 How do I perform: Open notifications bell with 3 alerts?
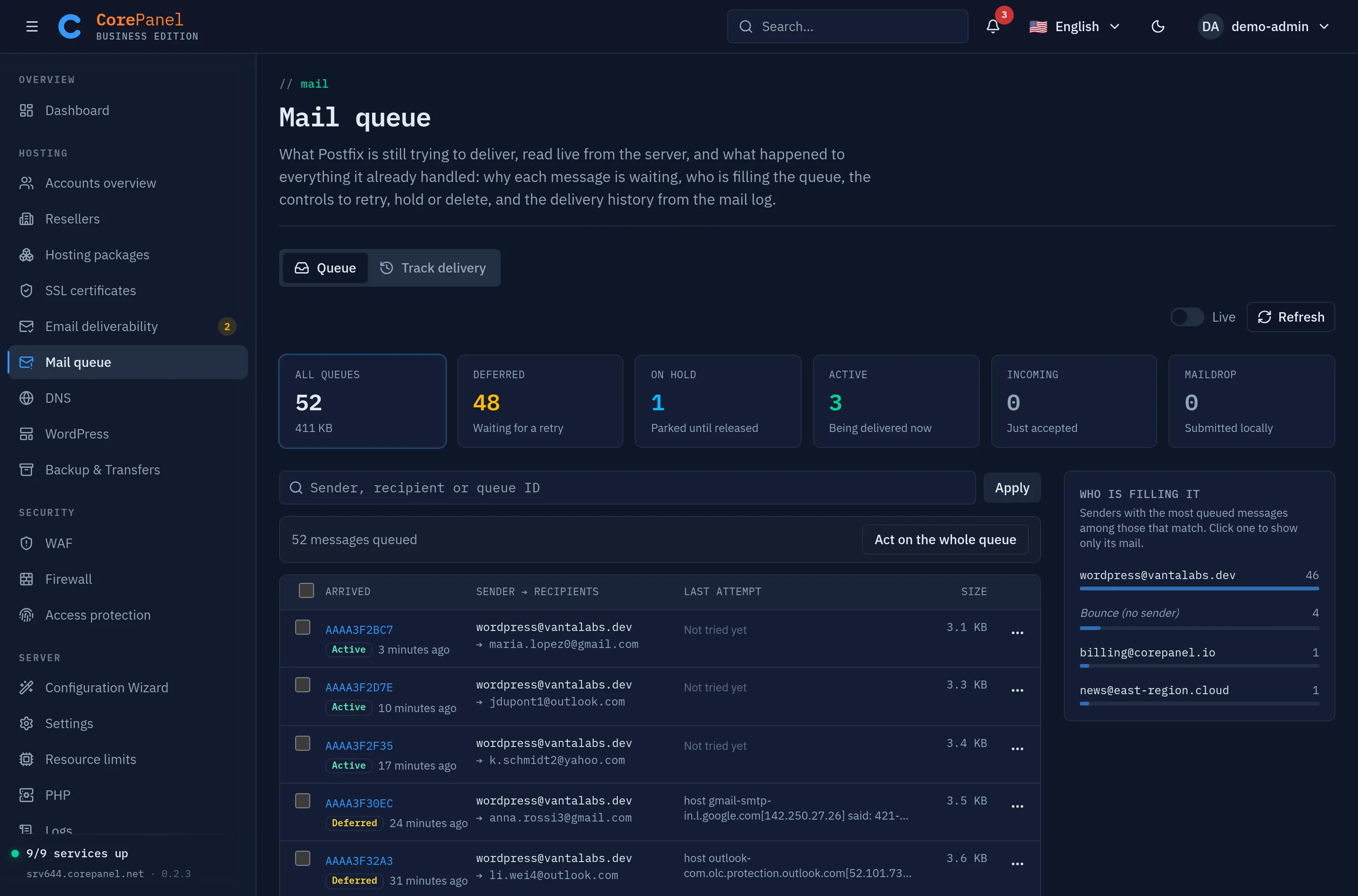(x=993, y=26)
